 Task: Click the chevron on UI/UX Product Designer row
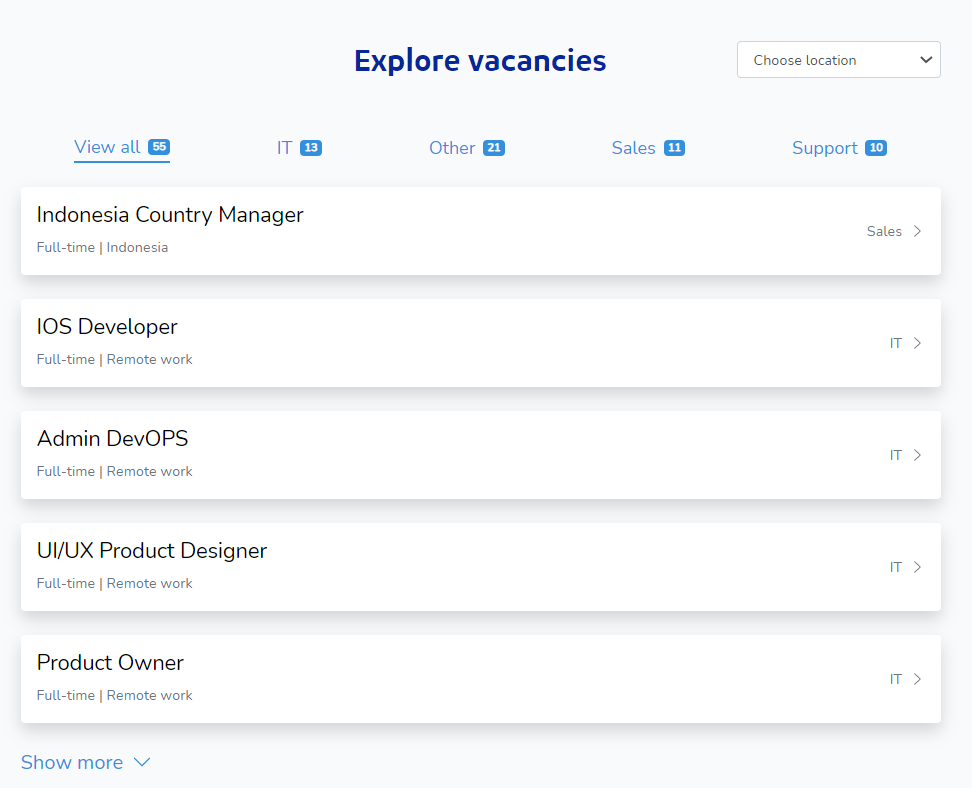917,567
